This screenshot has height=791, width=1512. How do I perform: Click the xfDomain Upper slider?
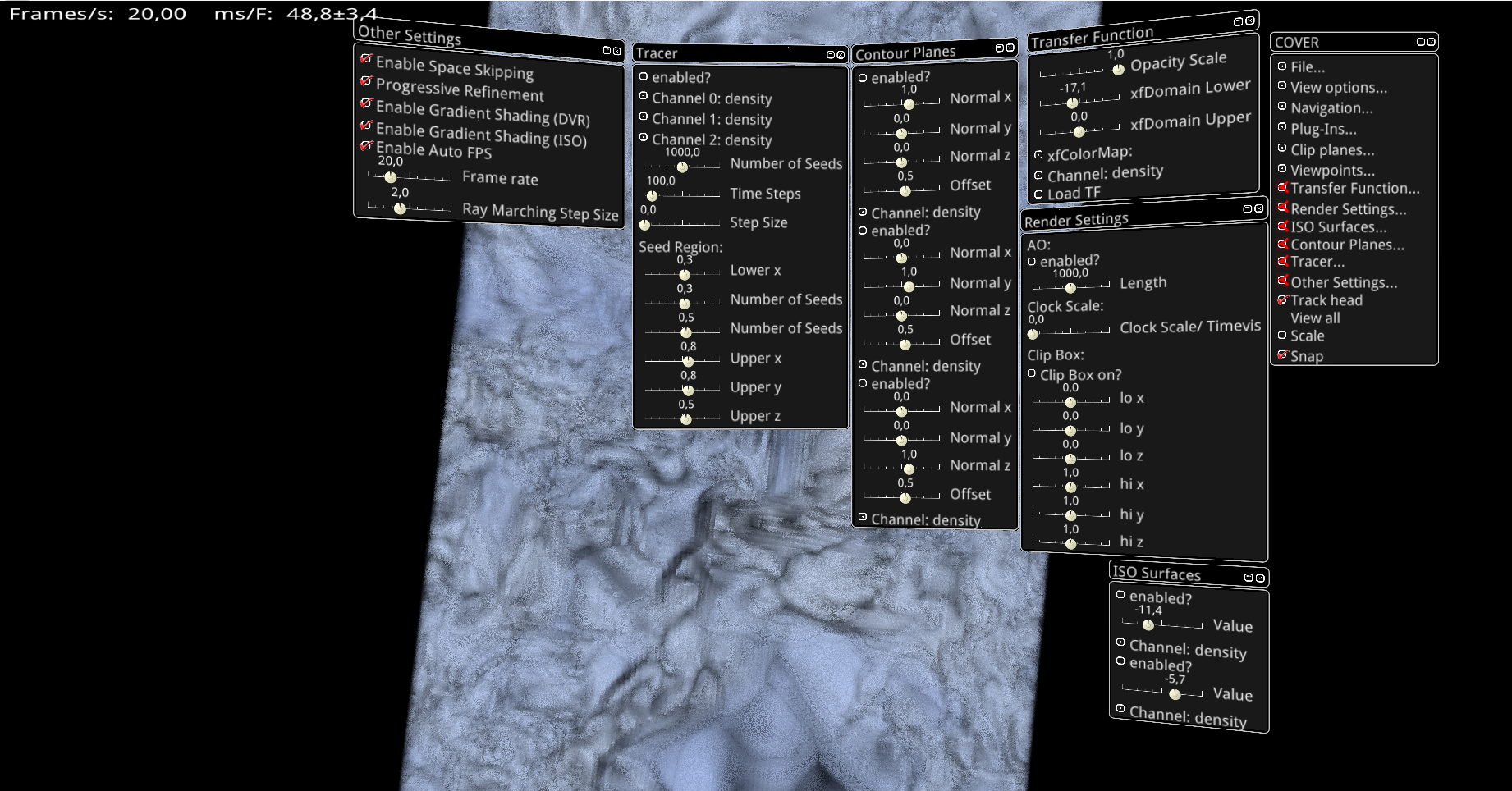[x=1079, y=131]
